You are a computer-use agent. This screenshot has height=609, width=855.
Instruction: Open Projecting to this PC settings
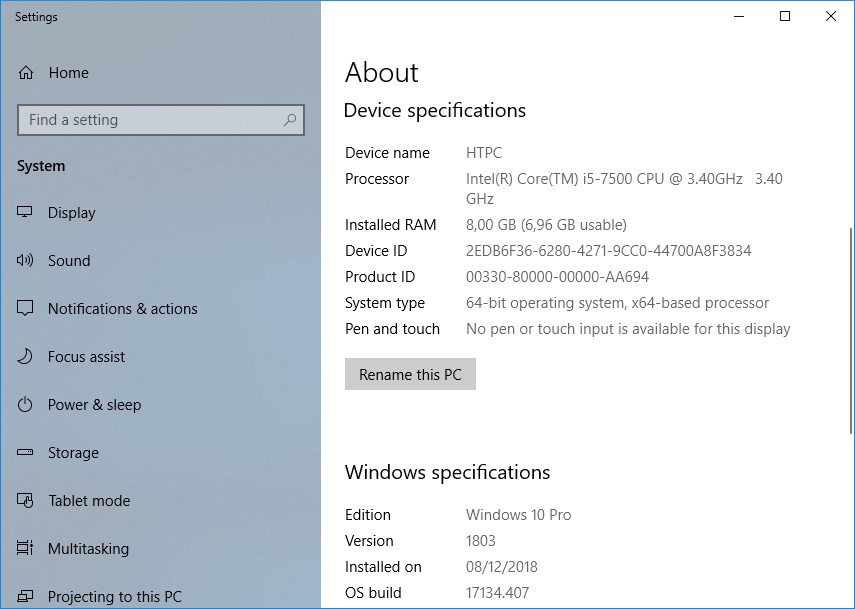point(161,594)
